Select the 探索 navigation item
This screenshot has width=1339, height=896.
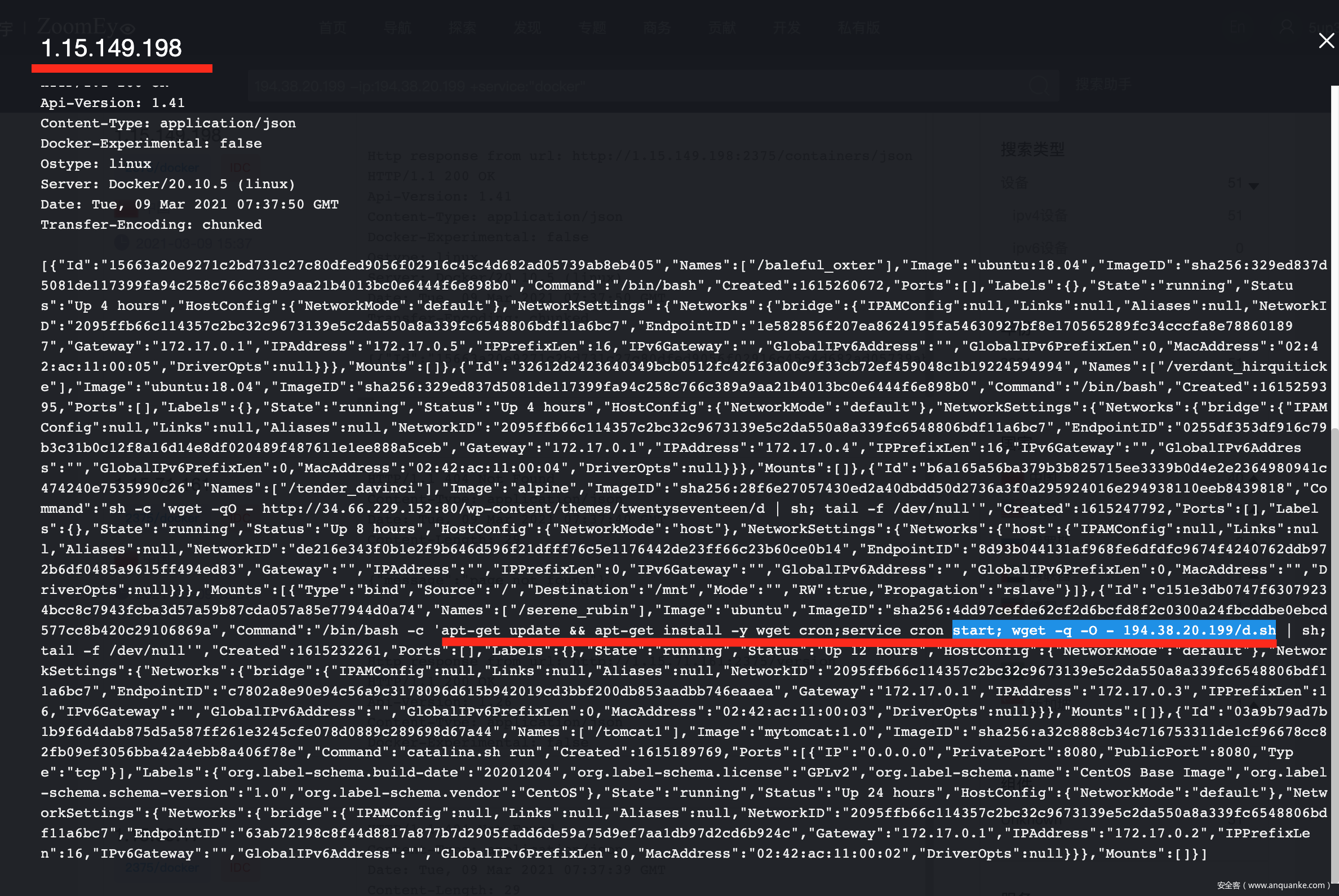462,28
